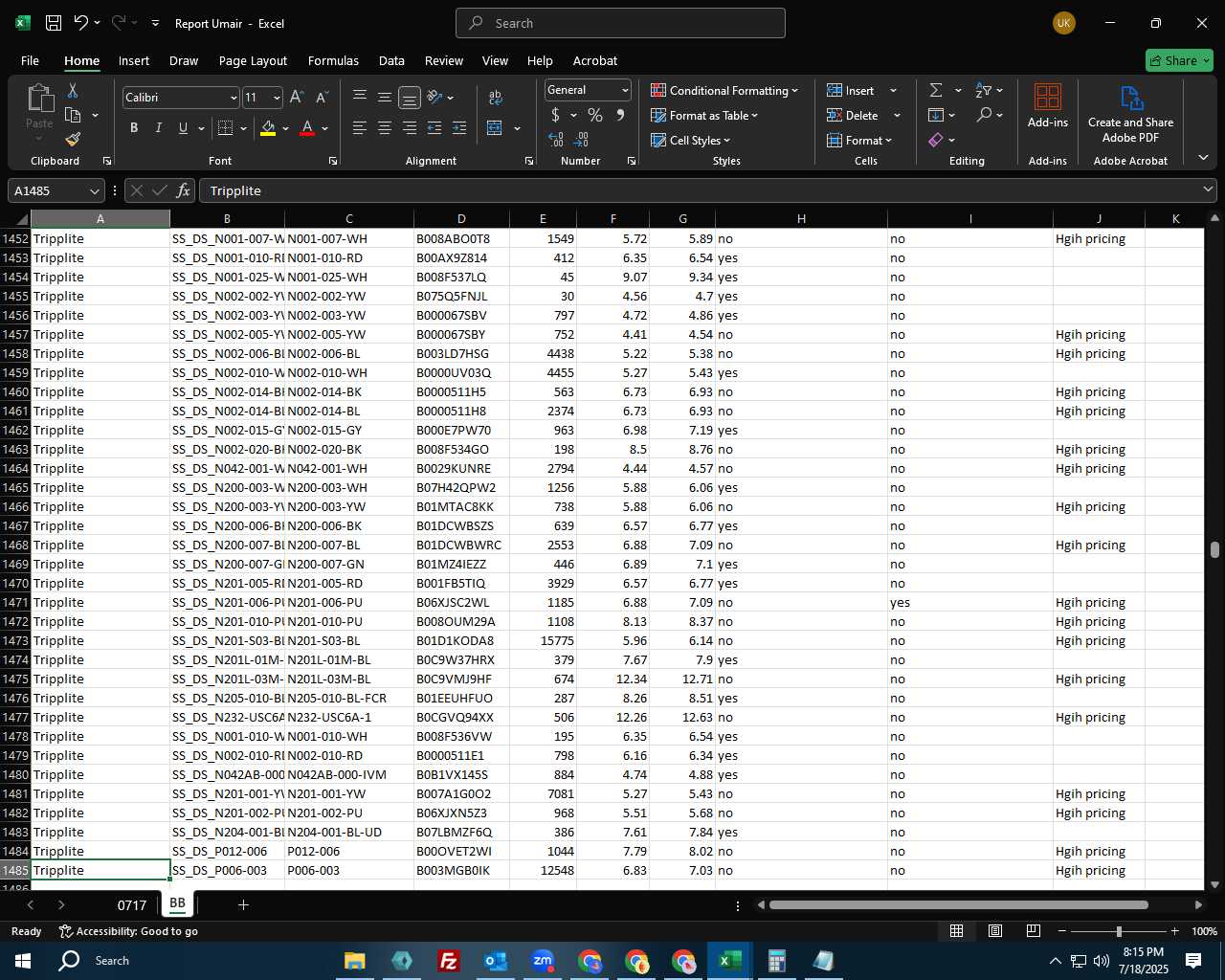This screenshot has width=1225, height=980.
Task: Select column E header
Action: pyautogui.click(x=543, y=218)
